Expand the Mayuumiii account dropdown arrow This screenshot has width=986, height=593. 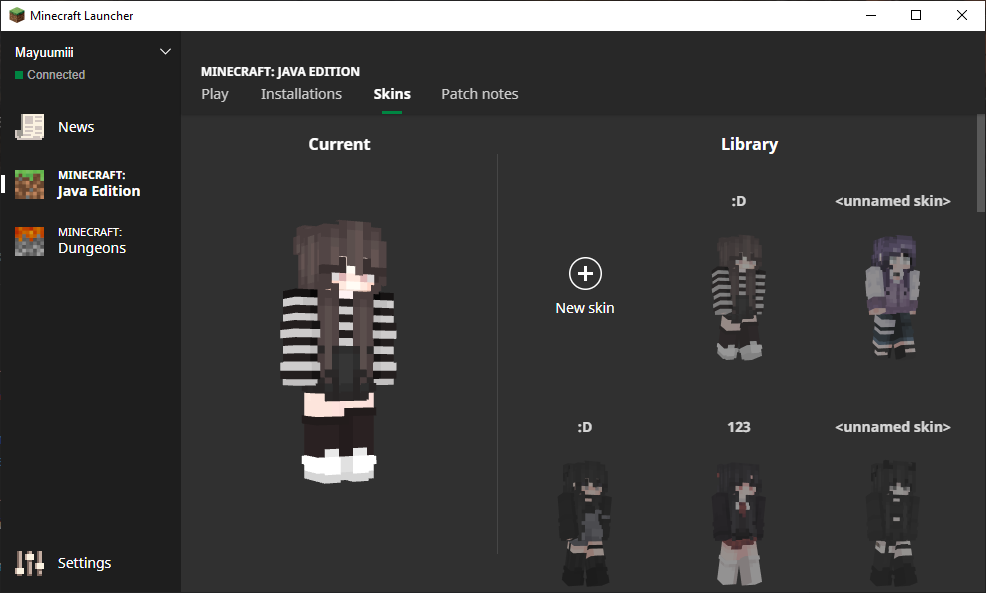tap(165, 52)
